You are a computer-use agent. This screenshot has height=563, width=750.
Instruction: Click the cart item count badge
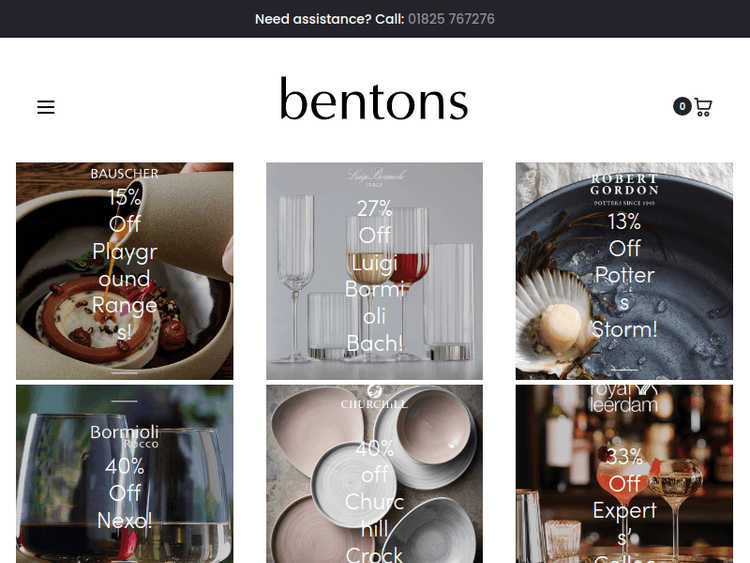point(682,106)
